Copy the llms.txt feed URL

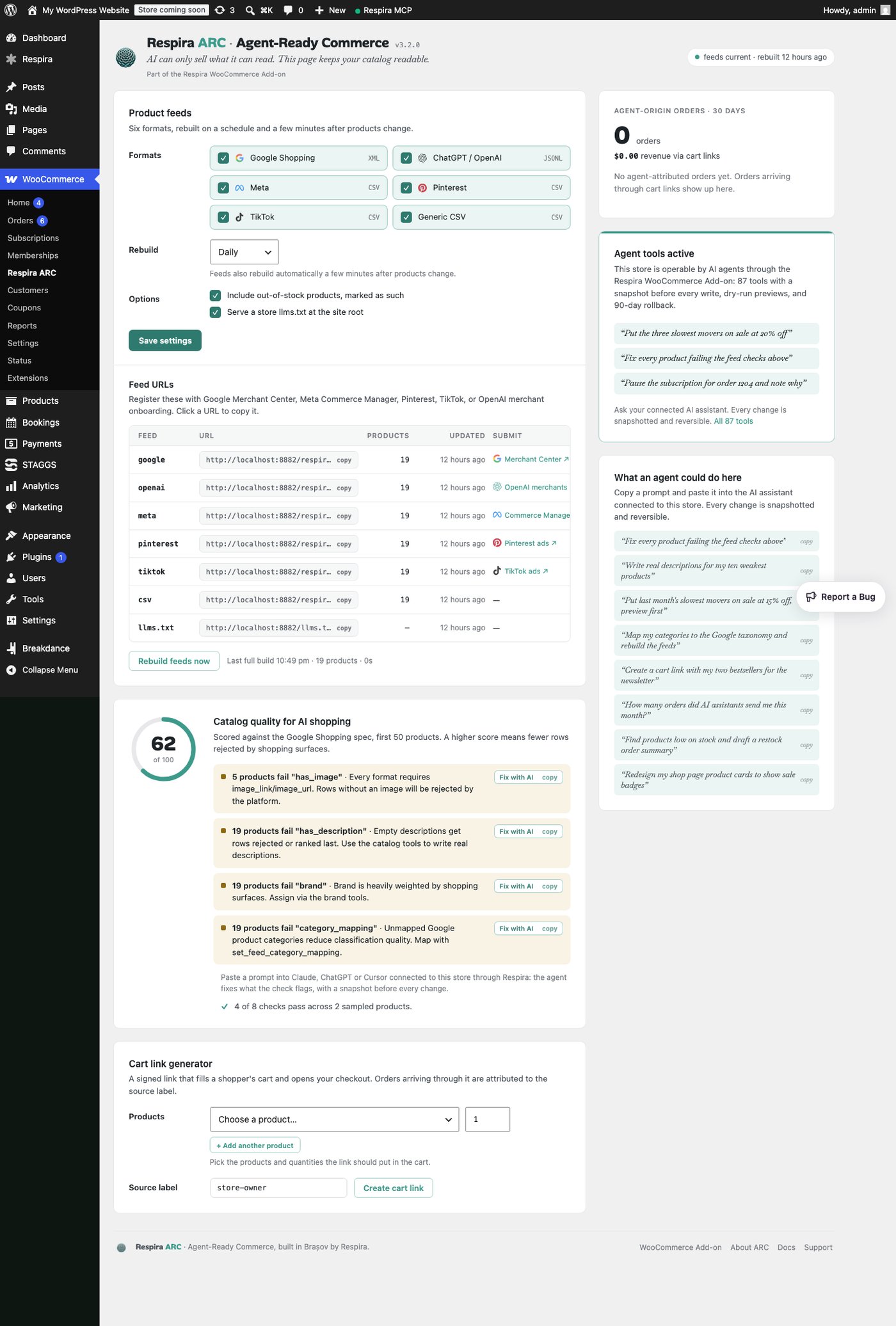coord(344,628)
